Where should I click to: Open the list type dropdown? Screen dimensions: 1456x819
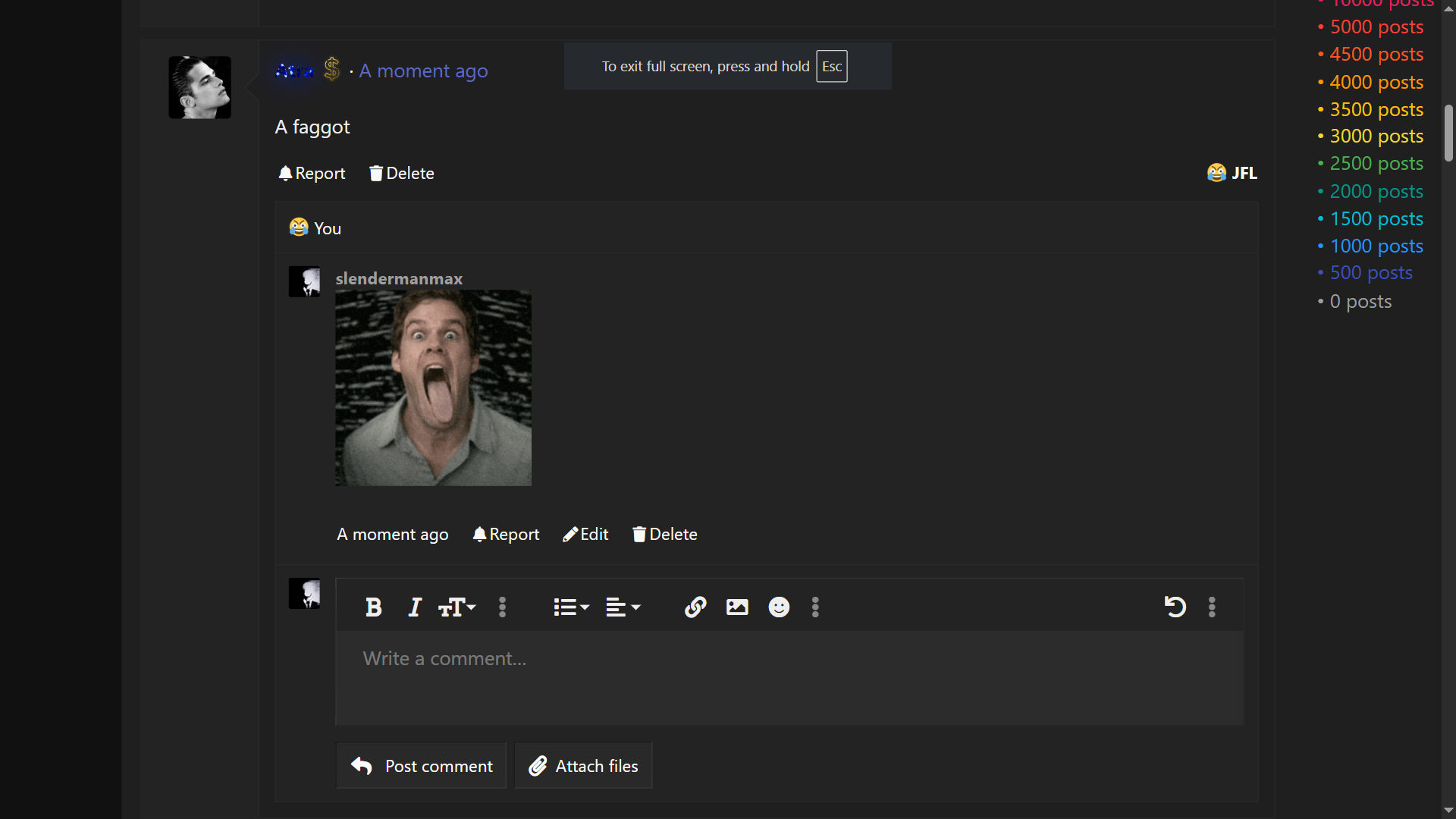[x=571, y=607]
